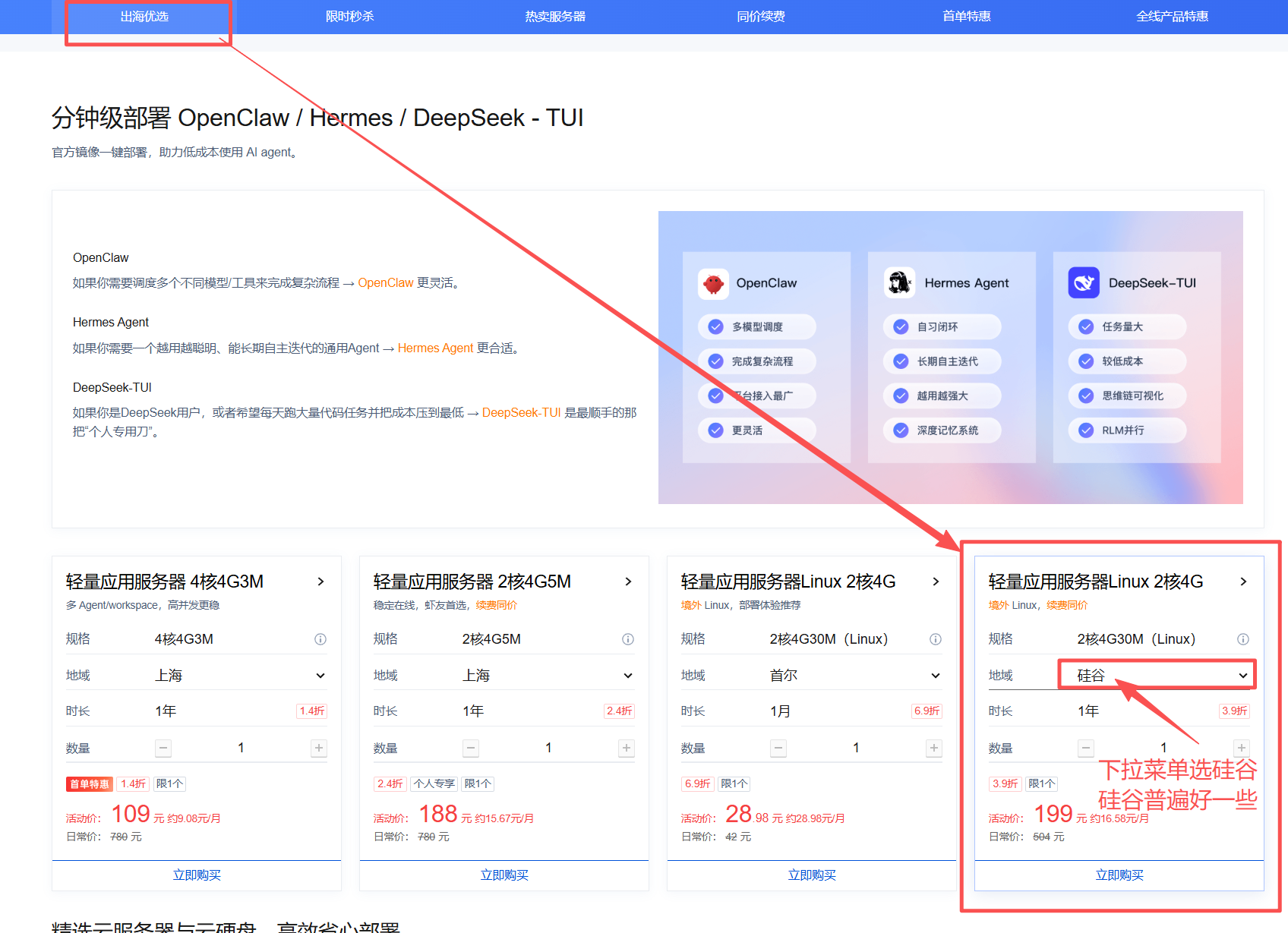This screenshot has height=933, width=1288.
Task: Open the 出海优选 tab
Action: pyautogui.click(x=144, y=17)
